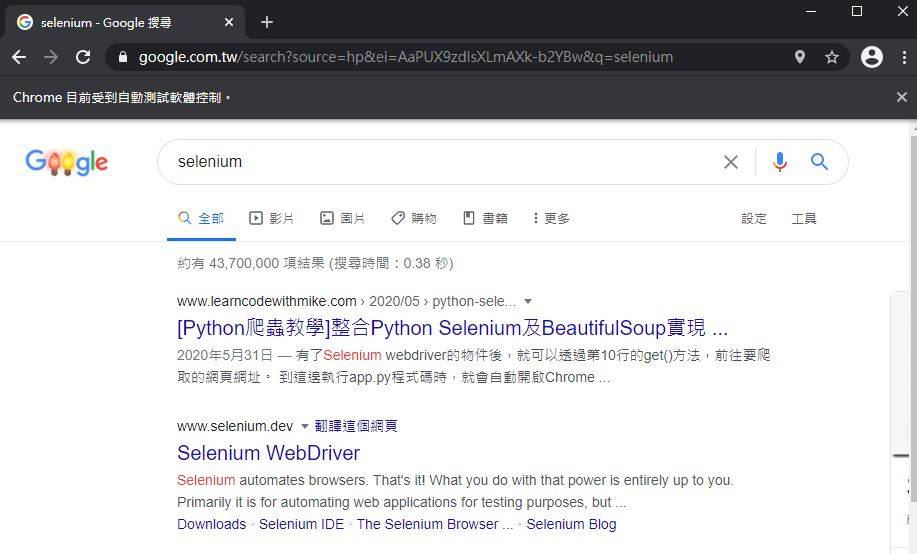Reload the page with the refresh icon
This screenshot has width=917, height=554.
83,57
